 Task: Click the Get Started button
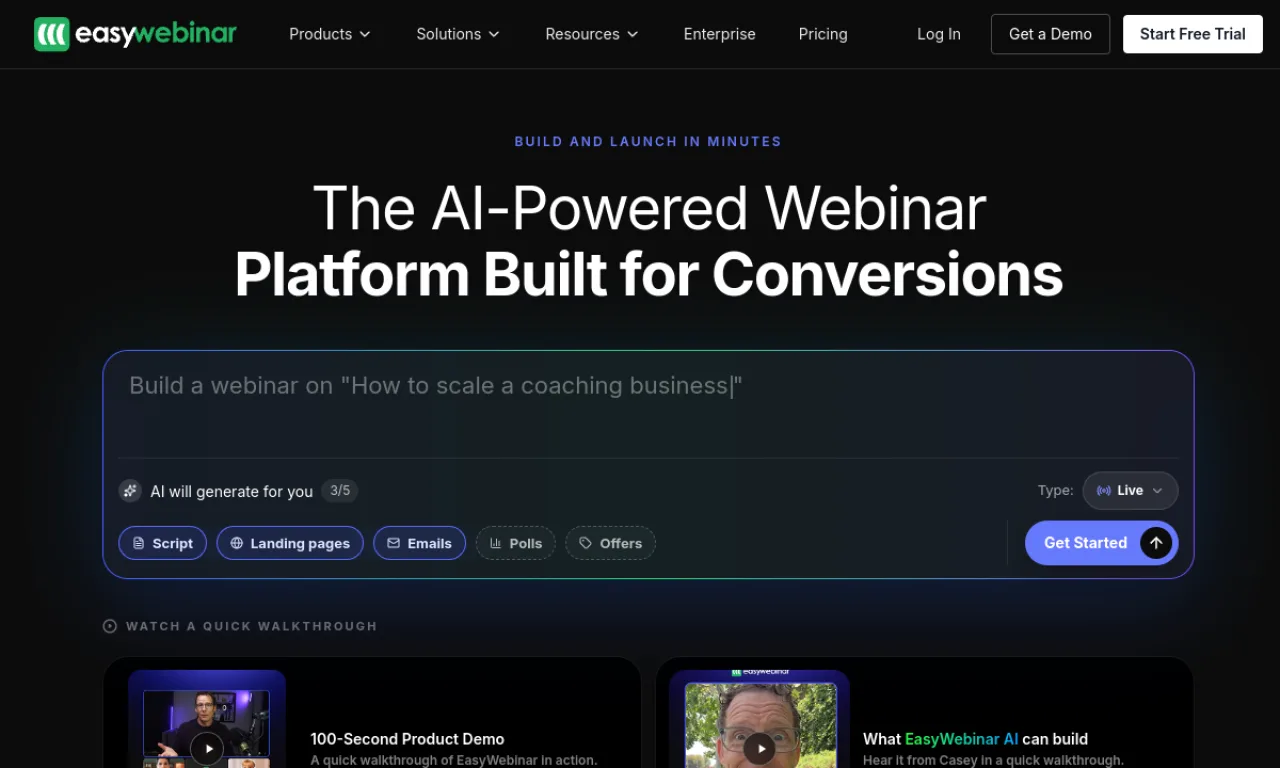click(x=1101, y=543)
